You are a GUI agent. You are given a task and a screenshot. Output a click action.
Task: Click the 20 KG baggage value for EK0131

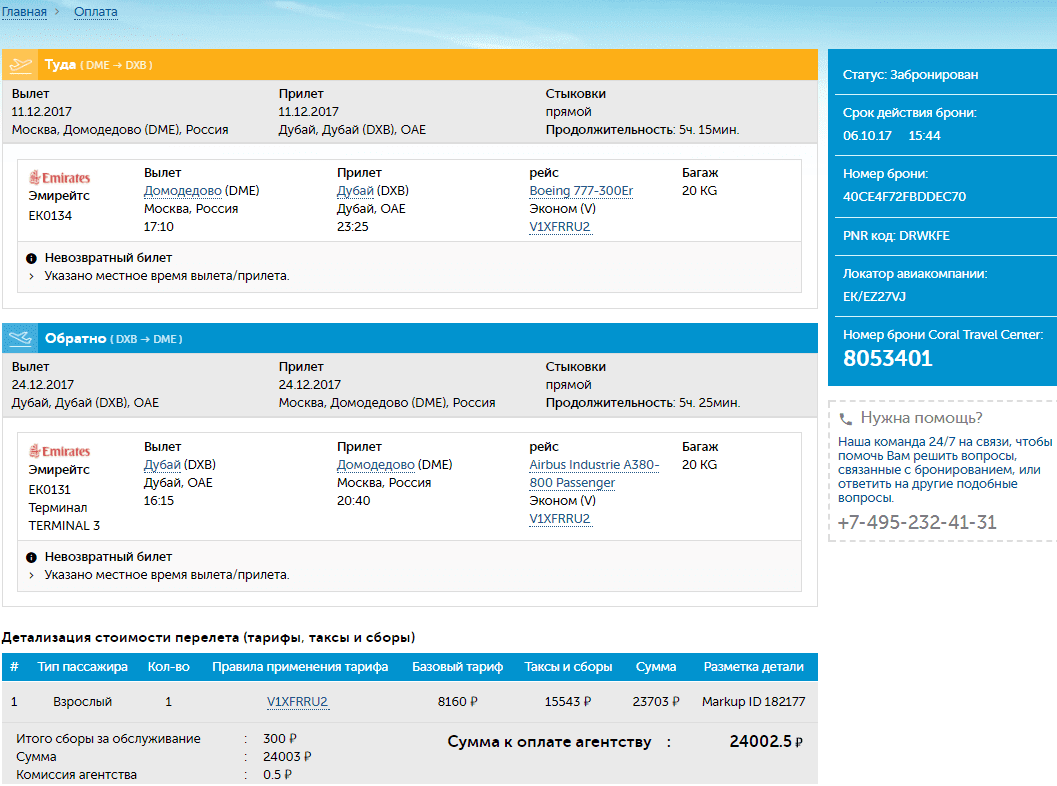click(699, 464)
